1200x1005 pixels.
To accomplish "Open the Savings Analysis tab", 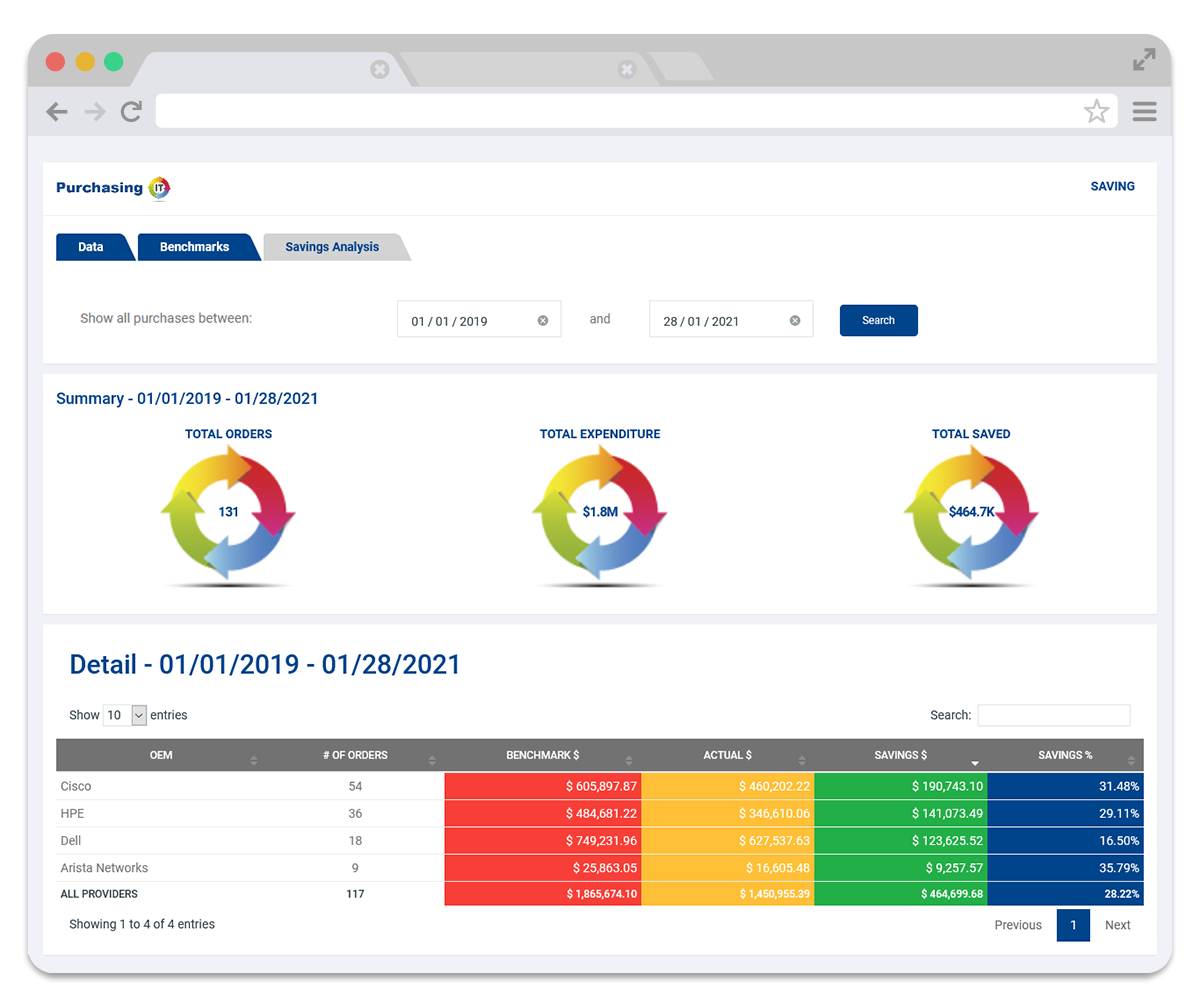I will tap(332, 247).
